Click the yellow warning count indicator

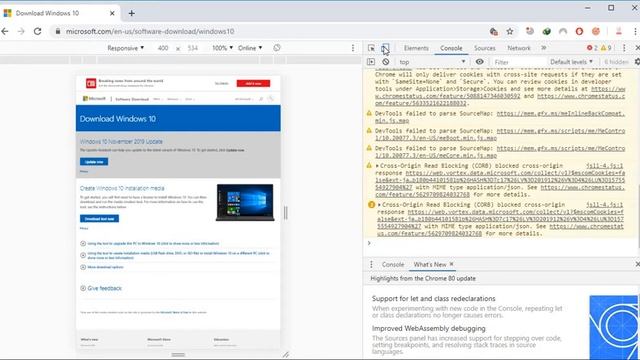coord(606,48)
